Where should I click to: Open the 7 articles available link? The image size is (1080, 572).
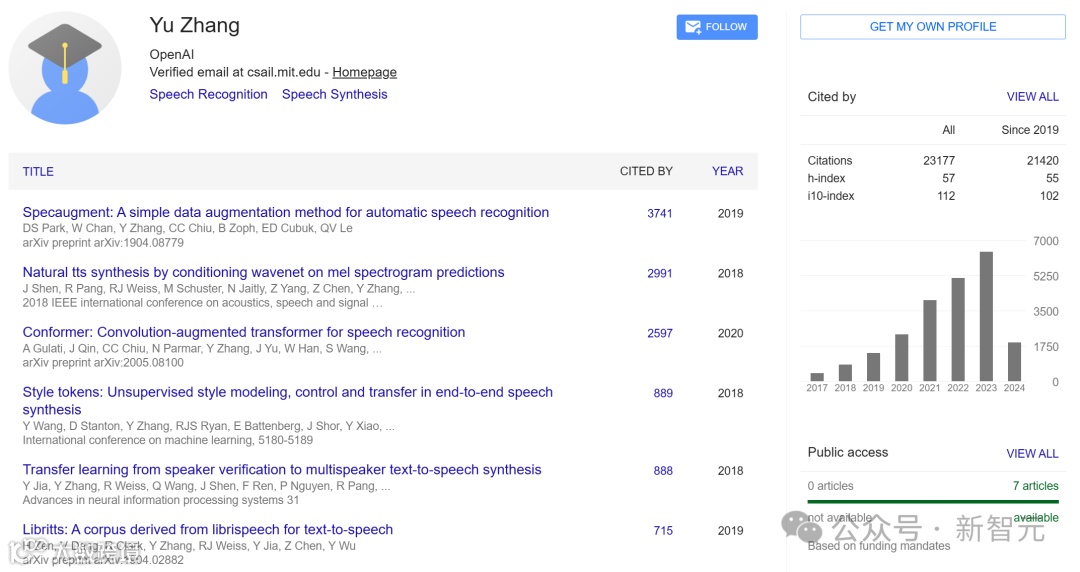(x=1035, y=486)
